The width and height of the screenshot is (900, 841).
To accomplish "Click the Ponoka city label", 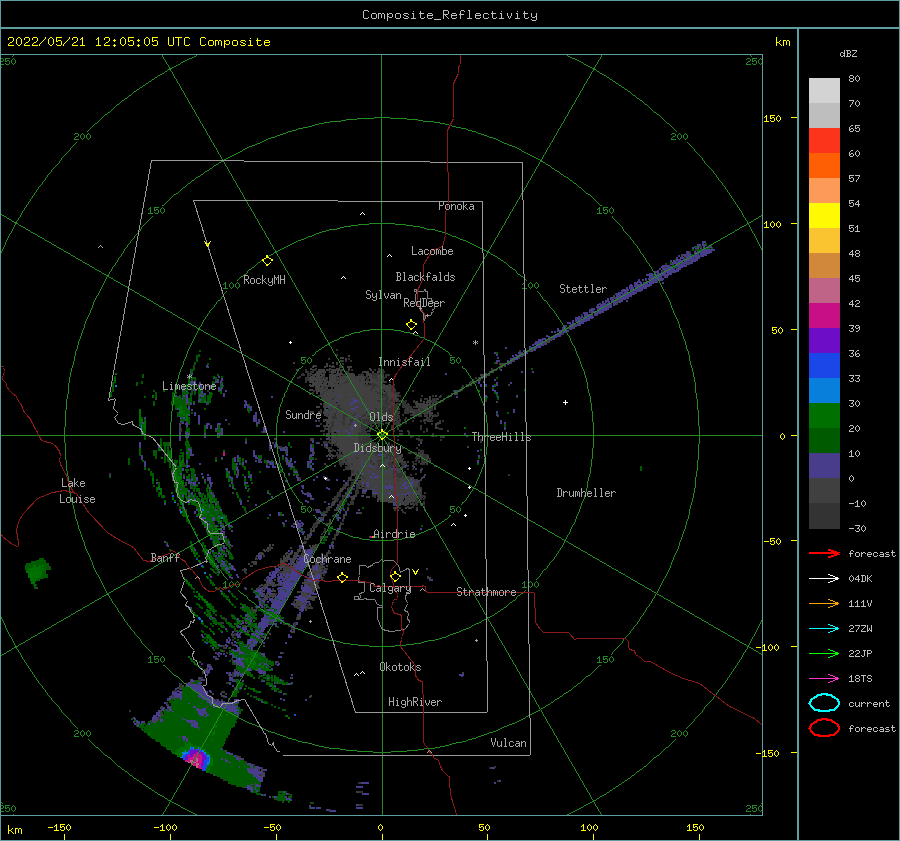I will 456,206.
